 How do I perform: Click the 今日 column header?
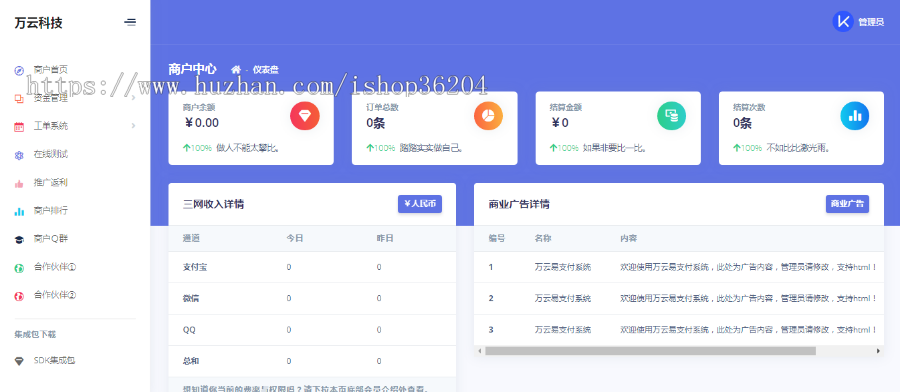tap(295, 238)
